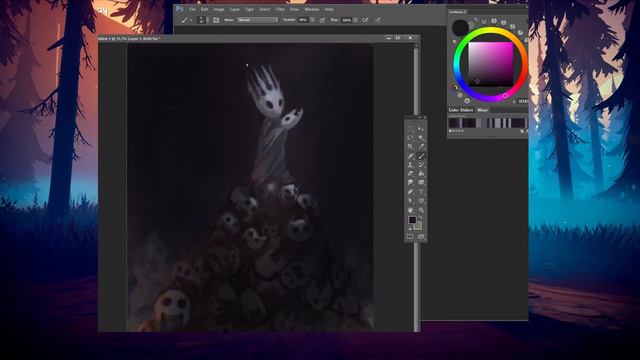Select the Magic Wand tool
Screen dimensions: 640x360
pyautogui.click(x=421, y=138)
